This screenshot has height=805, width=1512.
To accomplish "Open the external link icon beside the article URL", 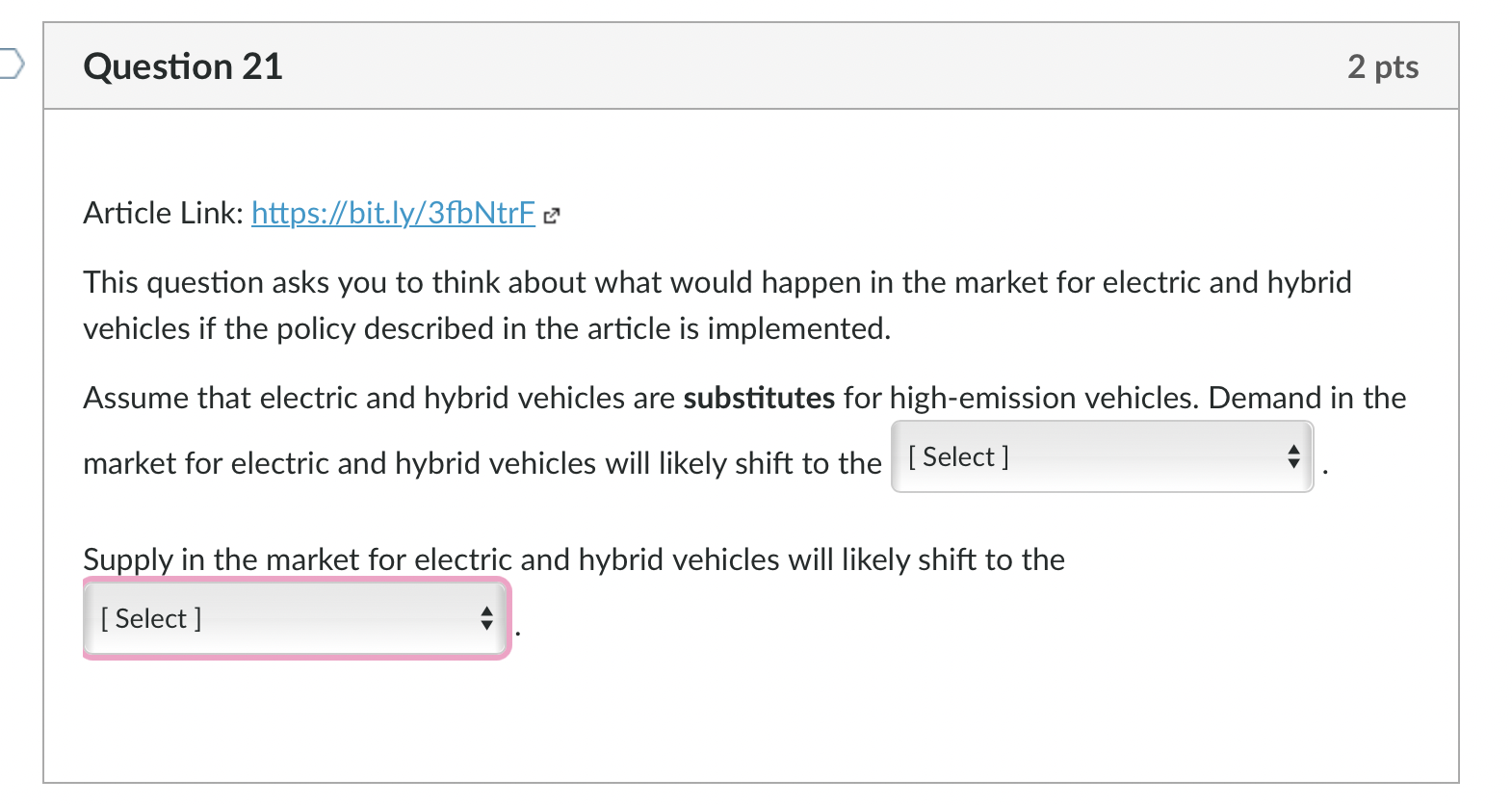I will pyautogui.click(x=551, y=216).
